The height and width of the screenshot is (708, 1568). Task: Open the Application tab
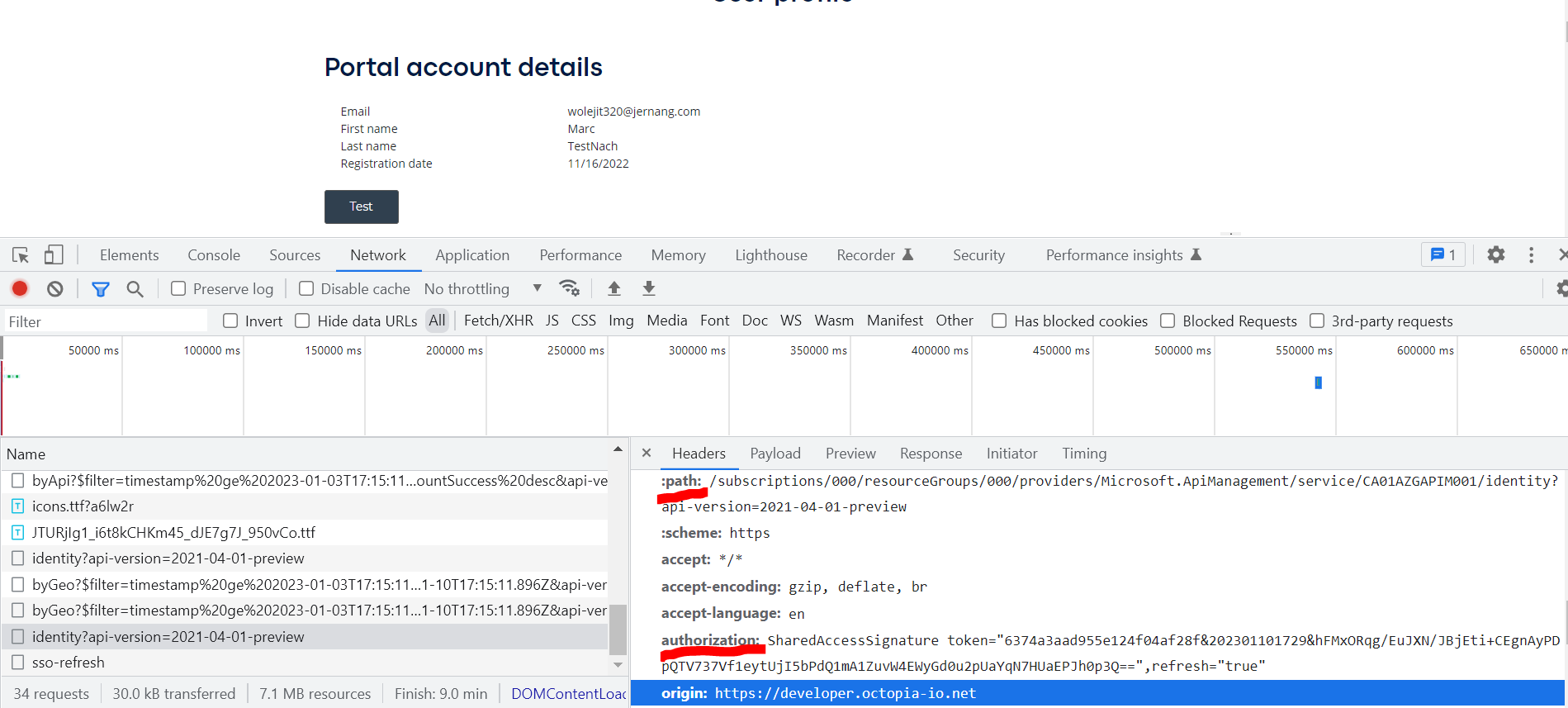click(x=472, y=255)
